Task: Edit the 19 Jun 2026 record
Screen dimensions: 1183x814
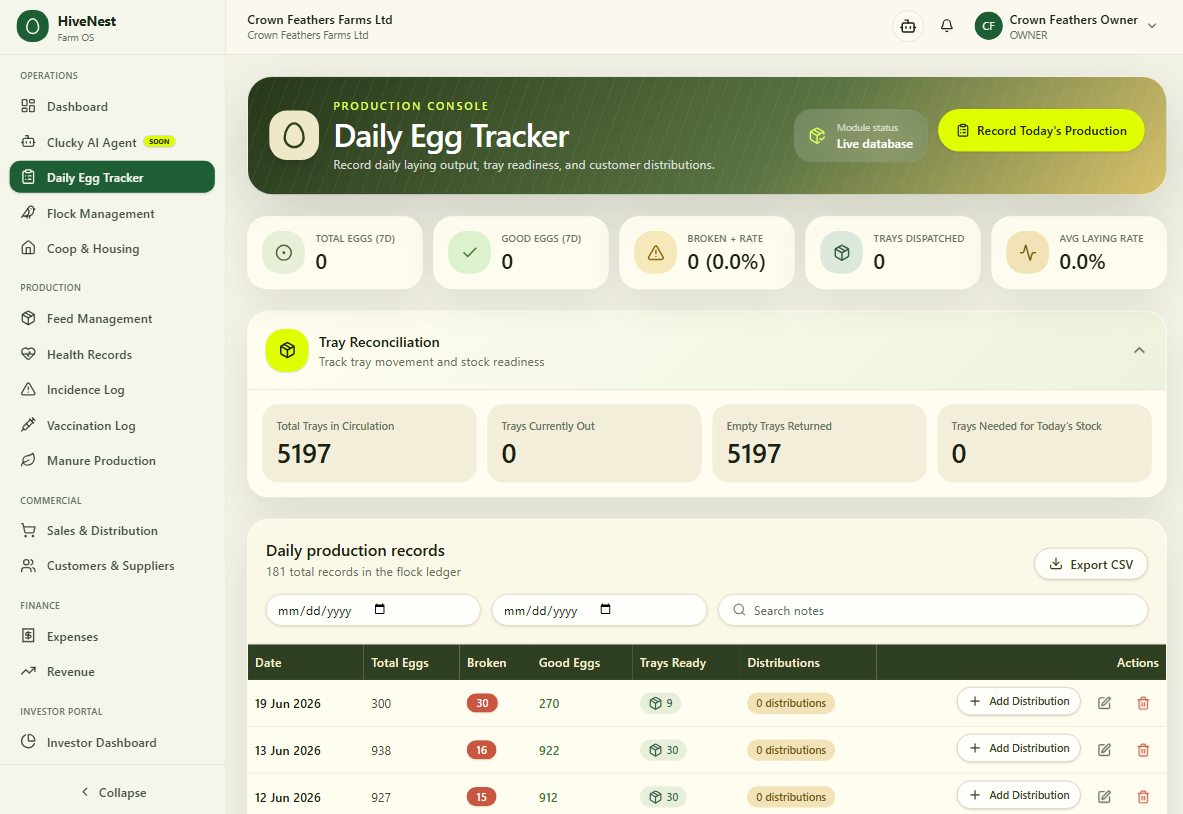Action: [1104, 703]
